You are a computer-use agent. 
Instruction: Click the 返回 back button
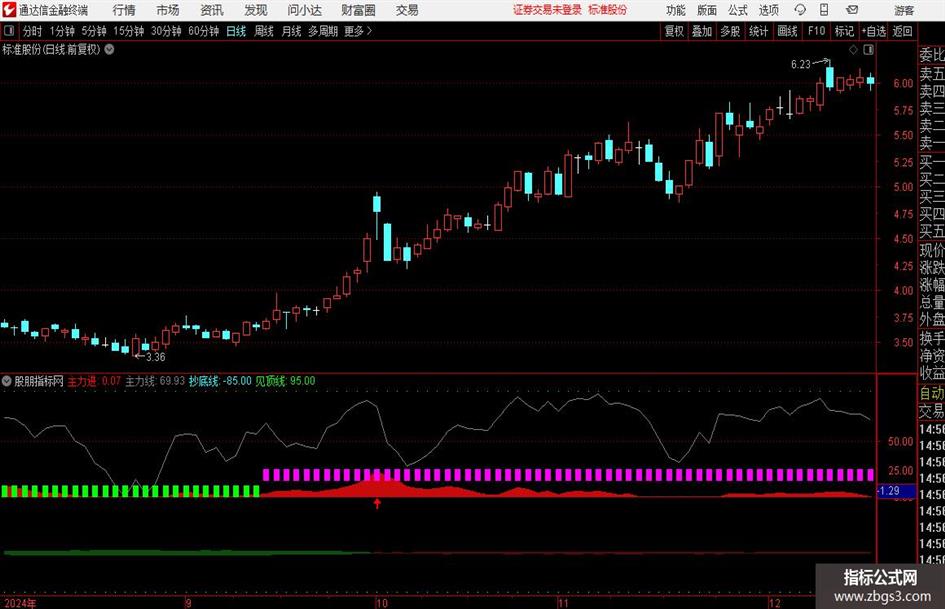pyautogui.click(x=902, y=31)
